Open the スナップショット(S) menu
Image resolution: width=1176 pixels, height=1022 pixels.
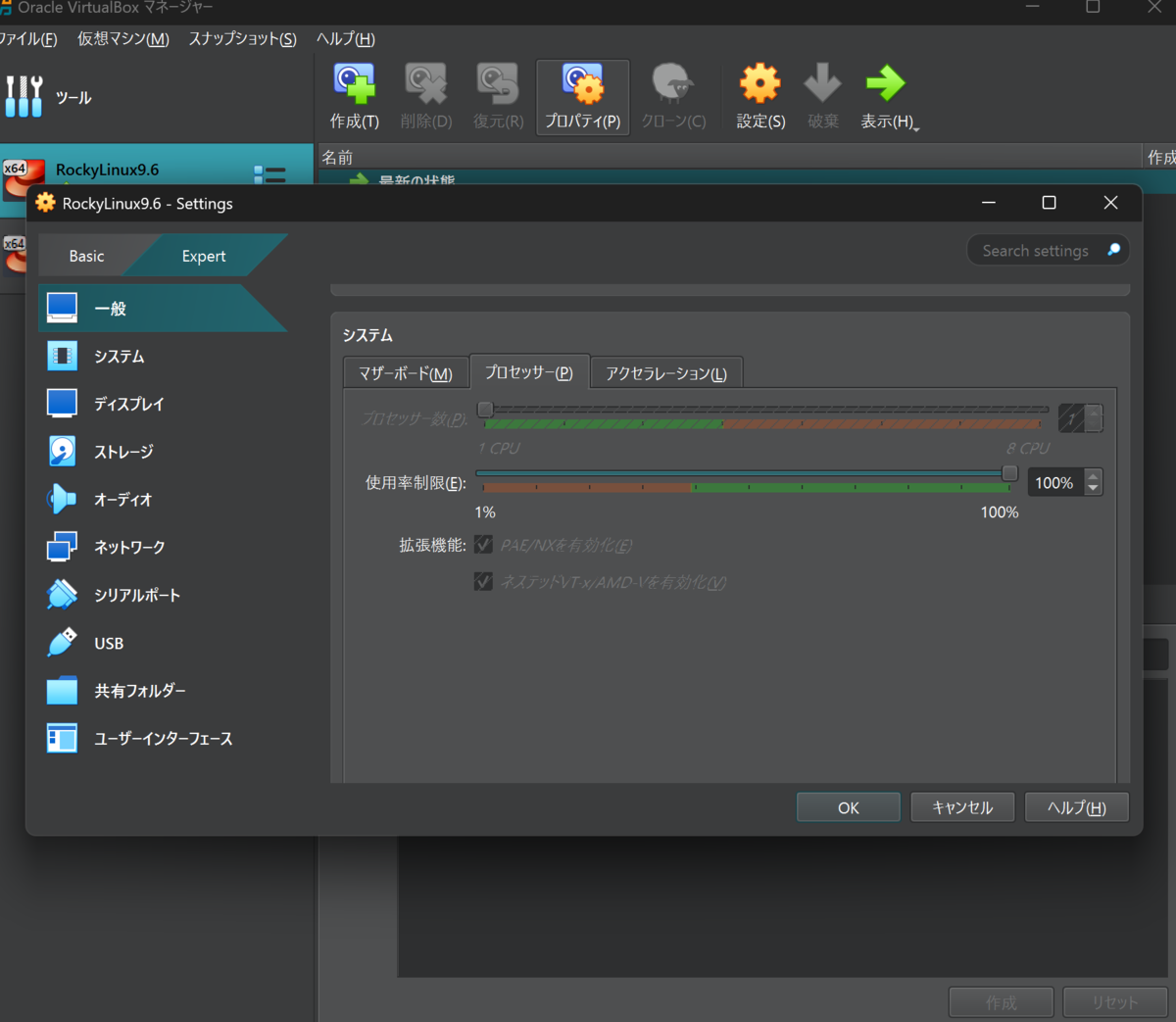[243, 38]
